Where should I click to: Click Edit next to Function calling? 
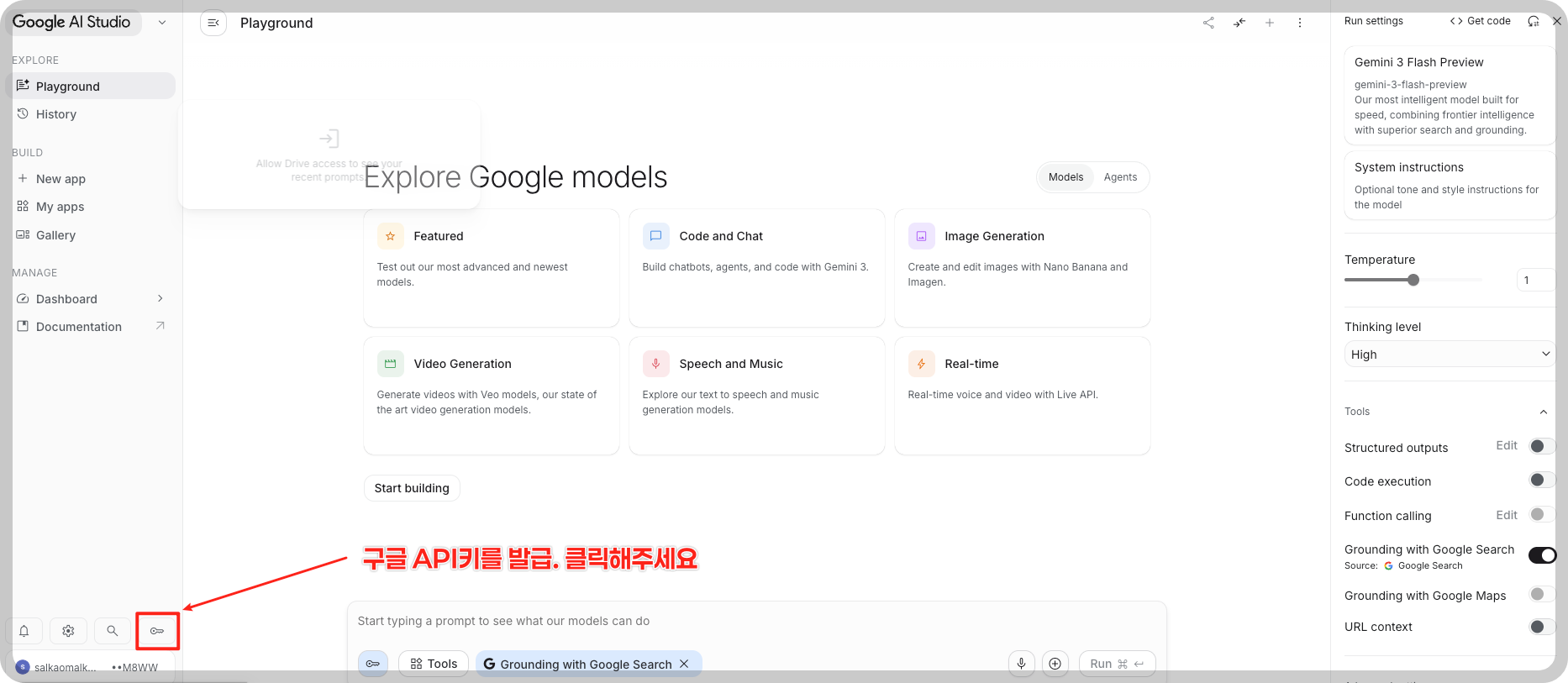click(x=1507, y=515)
